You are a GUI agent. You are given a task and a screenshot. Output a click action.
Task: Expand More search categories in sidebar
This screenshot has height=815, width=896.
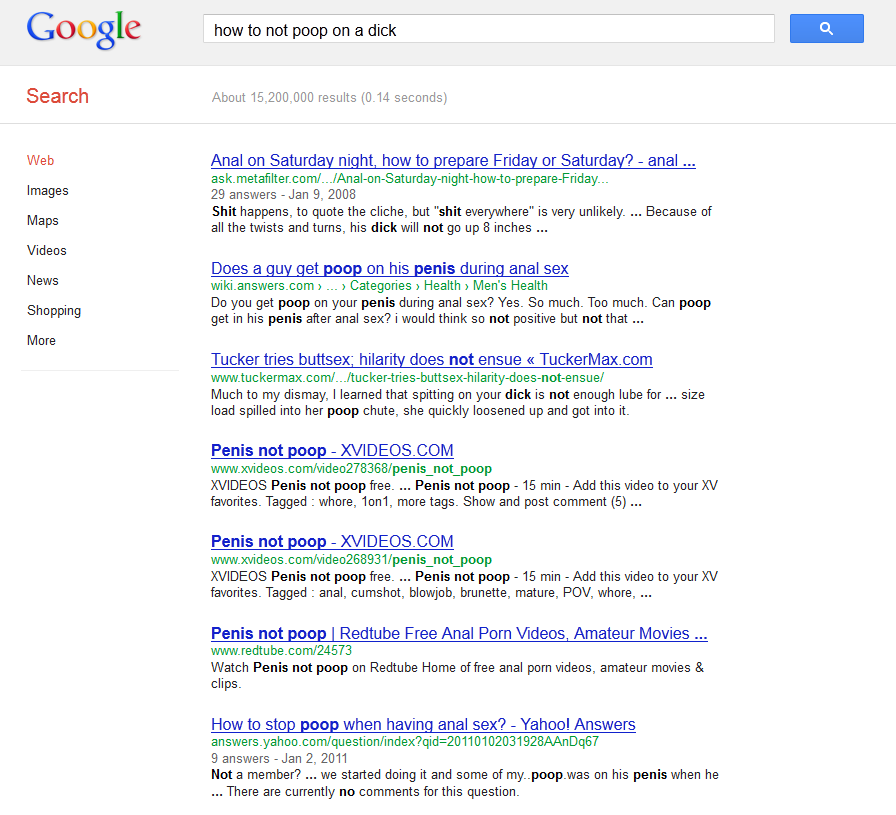[x=41, y=341]
